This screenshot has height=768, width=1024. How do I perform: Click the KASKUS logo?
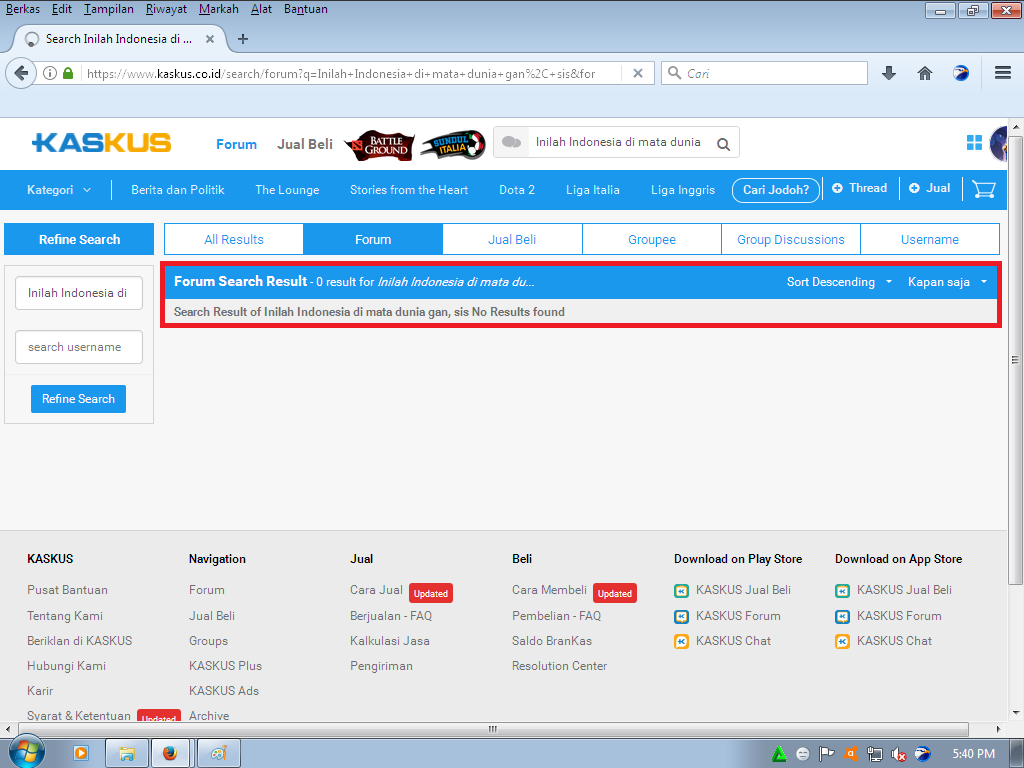[x=102, y=143]
